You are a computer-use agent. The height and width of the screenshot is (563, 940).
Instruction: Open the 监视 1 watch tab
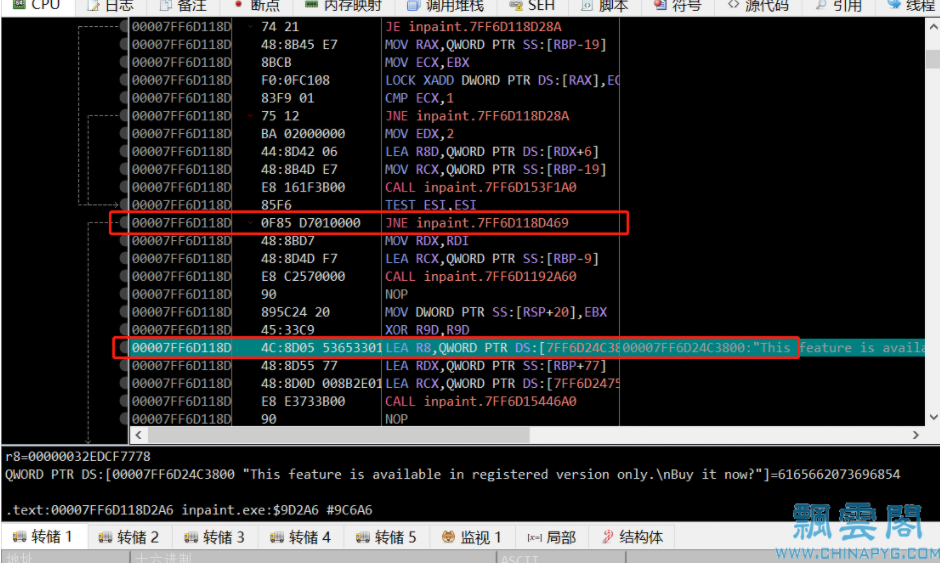click(x=472, y=537)
